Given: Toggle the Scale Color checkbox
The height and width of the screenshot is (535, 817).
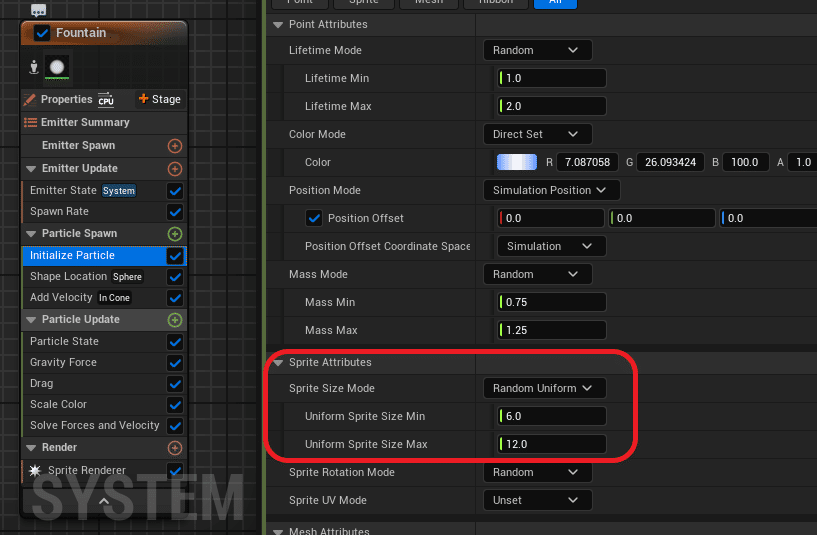Looking at the screenshot, I should tap(175, 405).
